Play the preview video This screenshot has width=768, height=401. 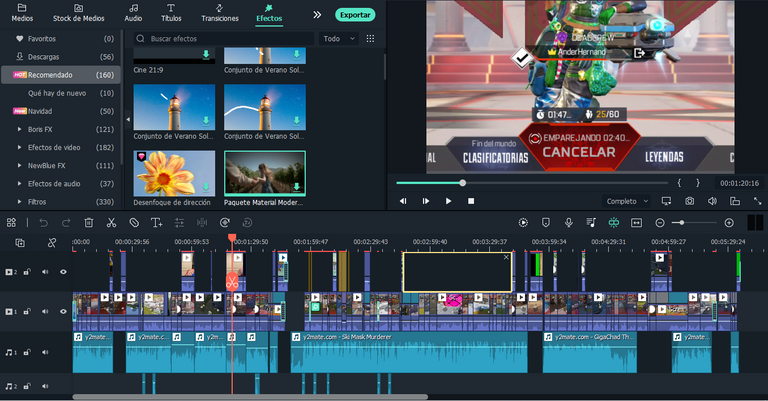coord(448,201)
